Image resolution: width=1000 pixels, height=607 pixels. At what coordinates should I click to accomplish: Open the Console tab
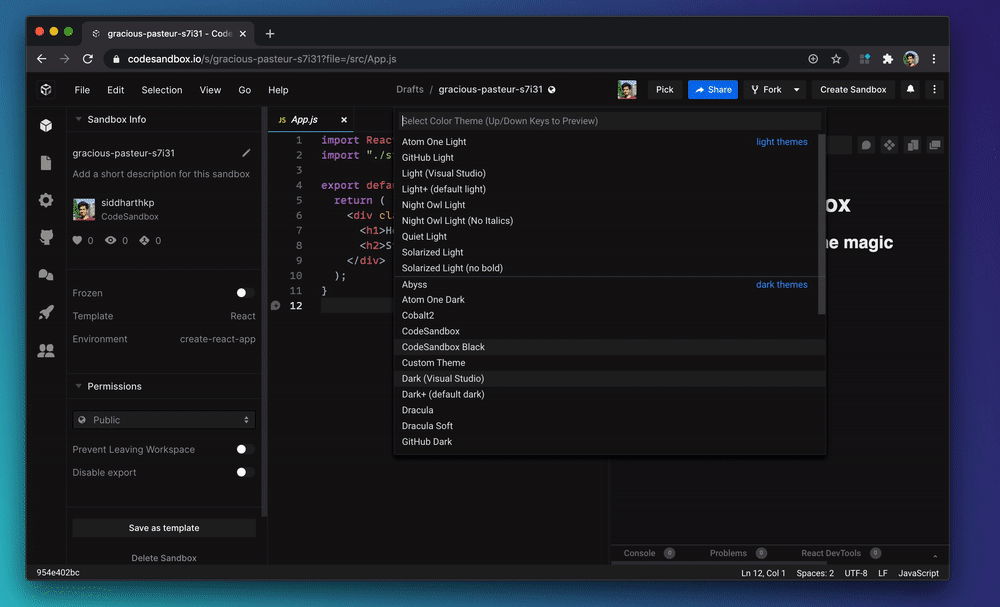[x=640, y=553]
